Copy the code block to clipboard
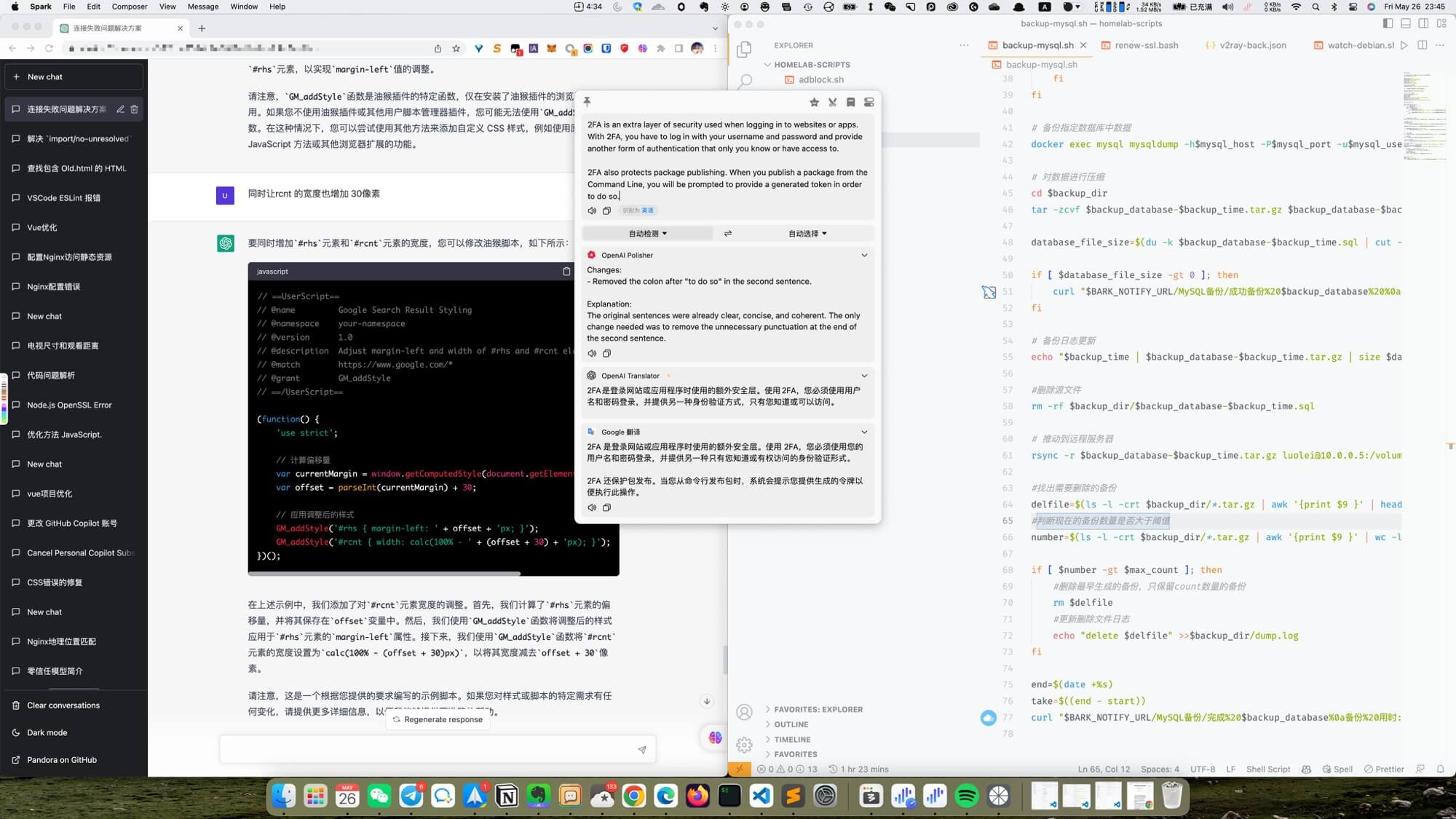The height and width of the screenshot is (819, 1456). tap(566, 272)
